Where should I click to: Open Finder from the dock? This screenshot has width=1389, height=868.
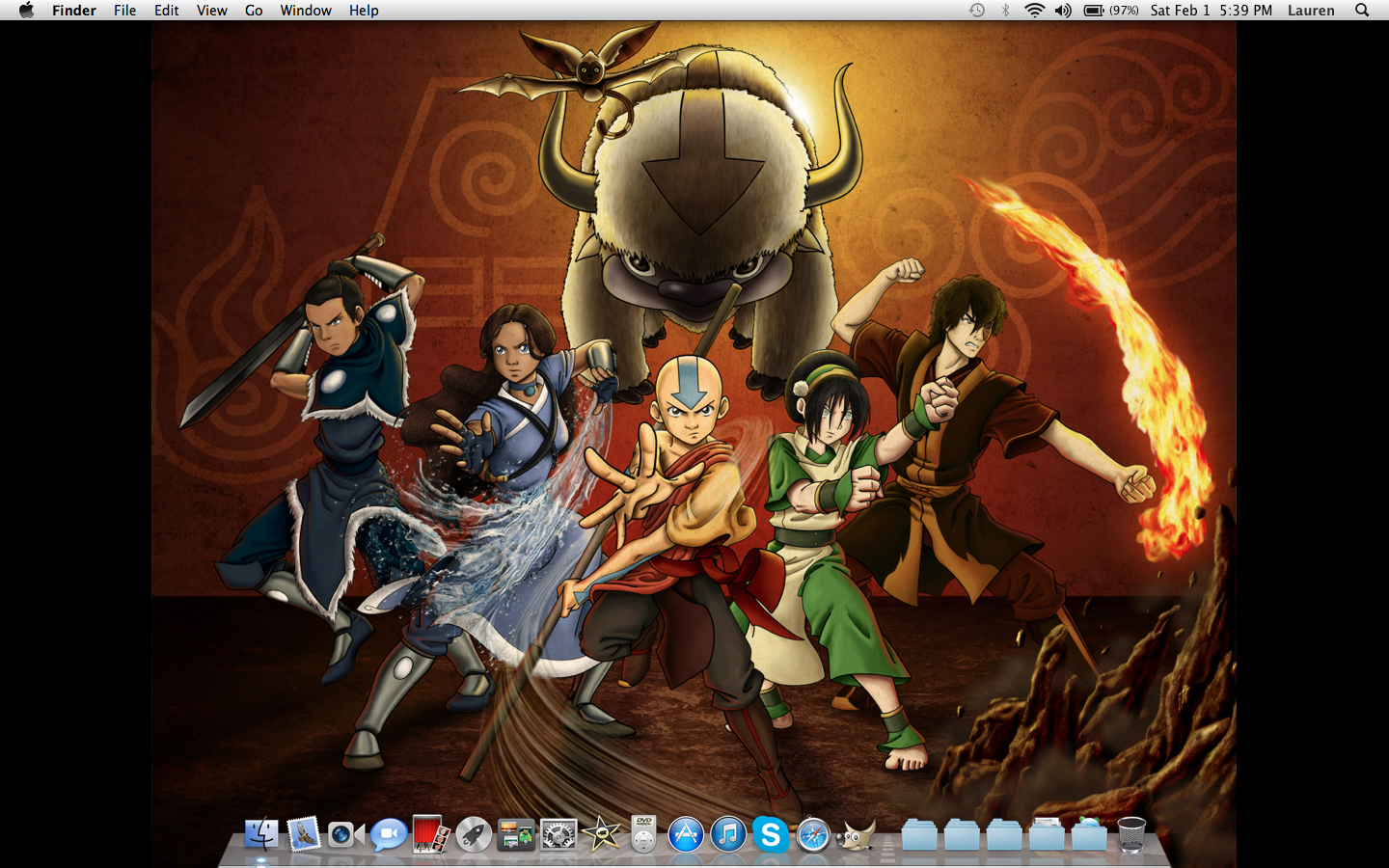261,834
